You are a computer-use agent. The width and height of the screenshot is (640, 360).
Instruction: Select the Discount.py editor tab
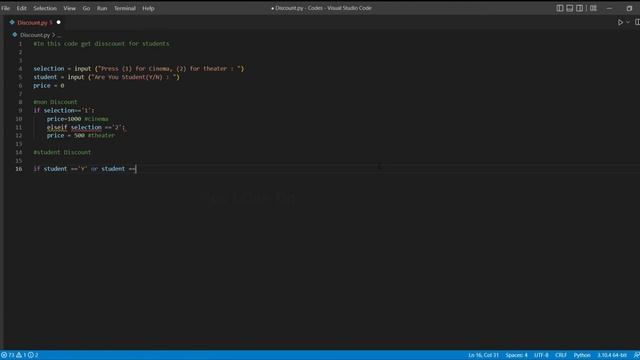(x=35, y=22)
